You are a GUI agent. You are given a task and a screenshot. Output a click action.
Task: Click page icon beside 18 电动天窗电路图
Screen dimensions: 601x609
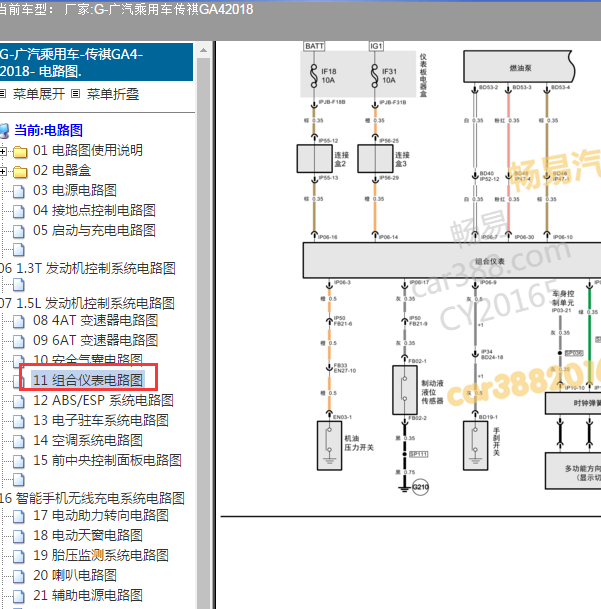19,536
